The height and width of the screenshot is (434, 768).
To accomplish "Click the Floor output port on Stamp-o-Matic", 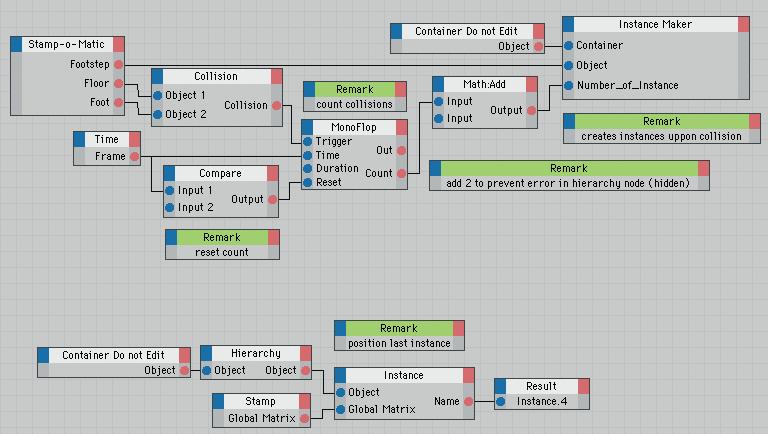I will click(119, 83).
